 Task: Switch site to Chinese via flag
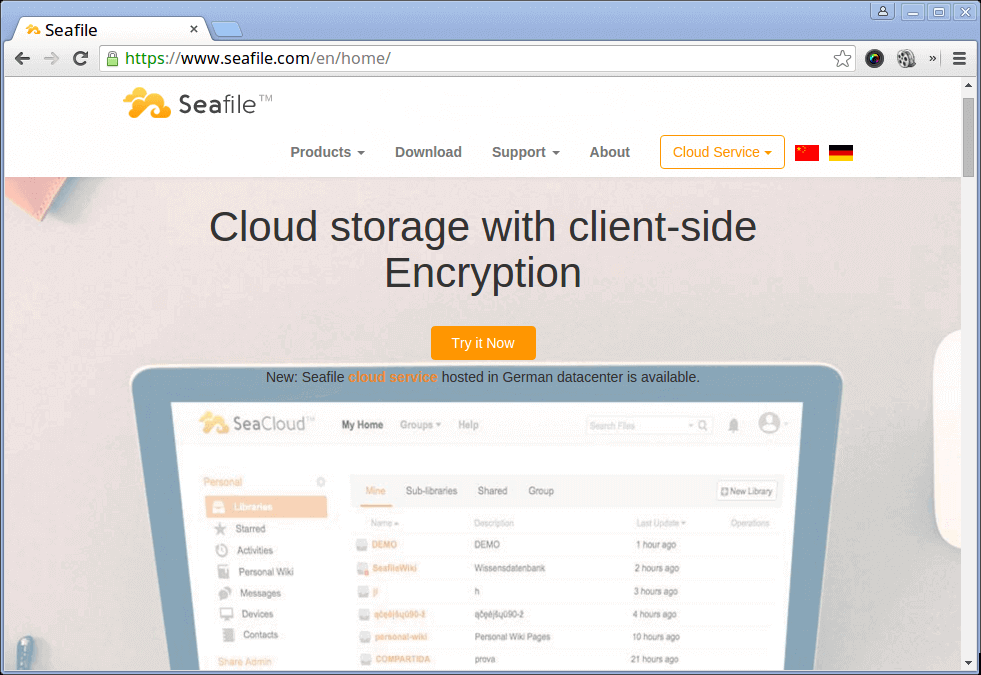(806, 153)
